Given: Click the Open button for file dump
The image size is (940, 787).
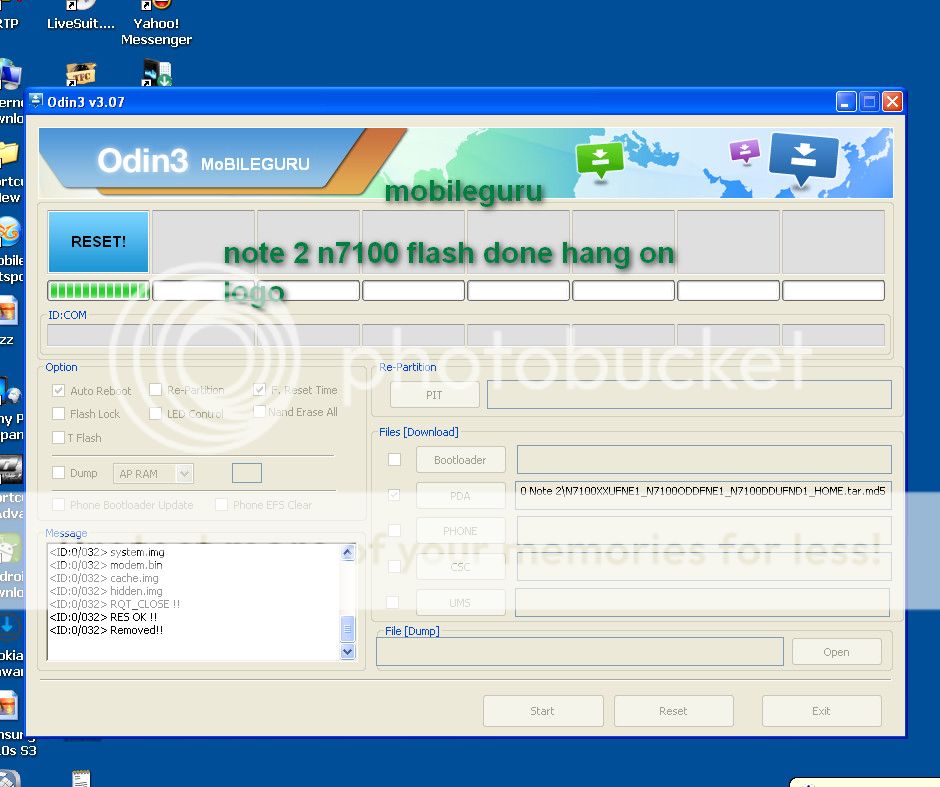Looking at the screenshot, I should point(836,652).
